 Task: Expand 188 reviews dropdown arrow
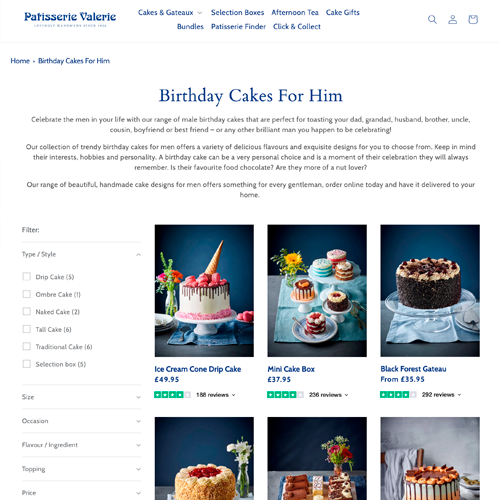[234, 395]
